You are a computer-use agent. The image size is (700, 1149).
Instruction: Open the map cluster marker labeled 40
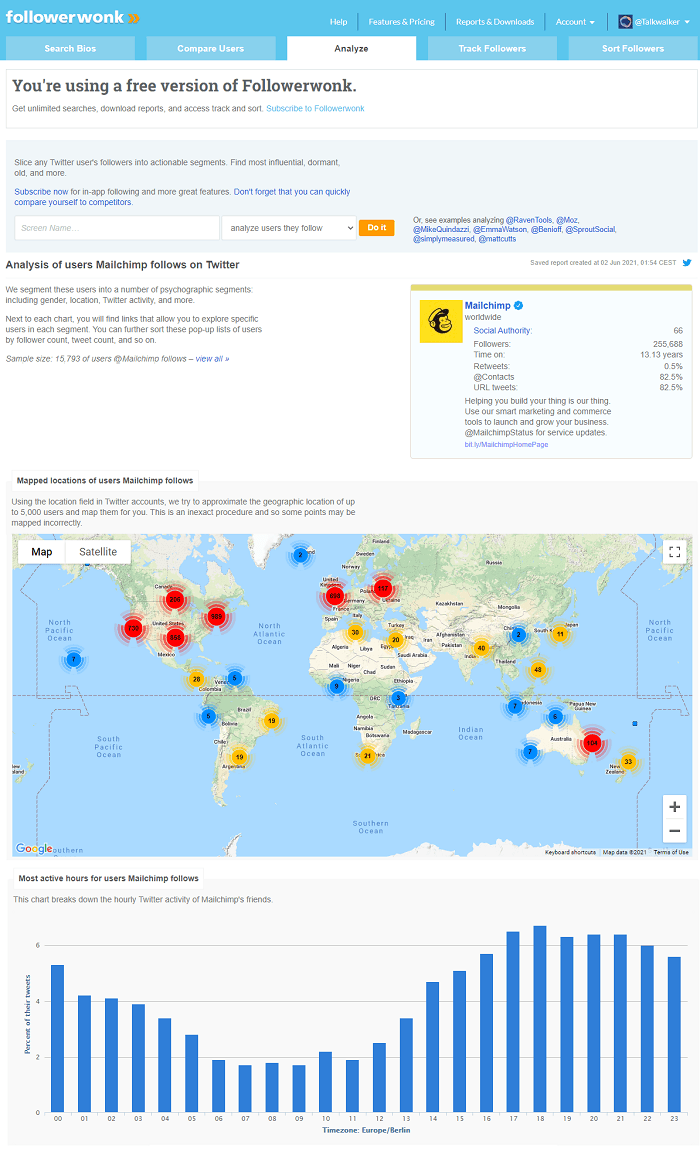(481, 648)
